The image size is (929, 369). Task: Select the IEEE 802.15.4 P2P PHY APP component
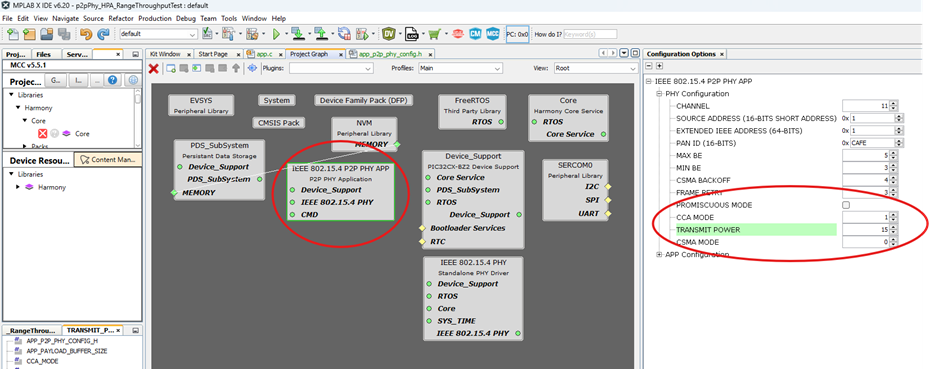pyautogui.click(x=341, y=192)
